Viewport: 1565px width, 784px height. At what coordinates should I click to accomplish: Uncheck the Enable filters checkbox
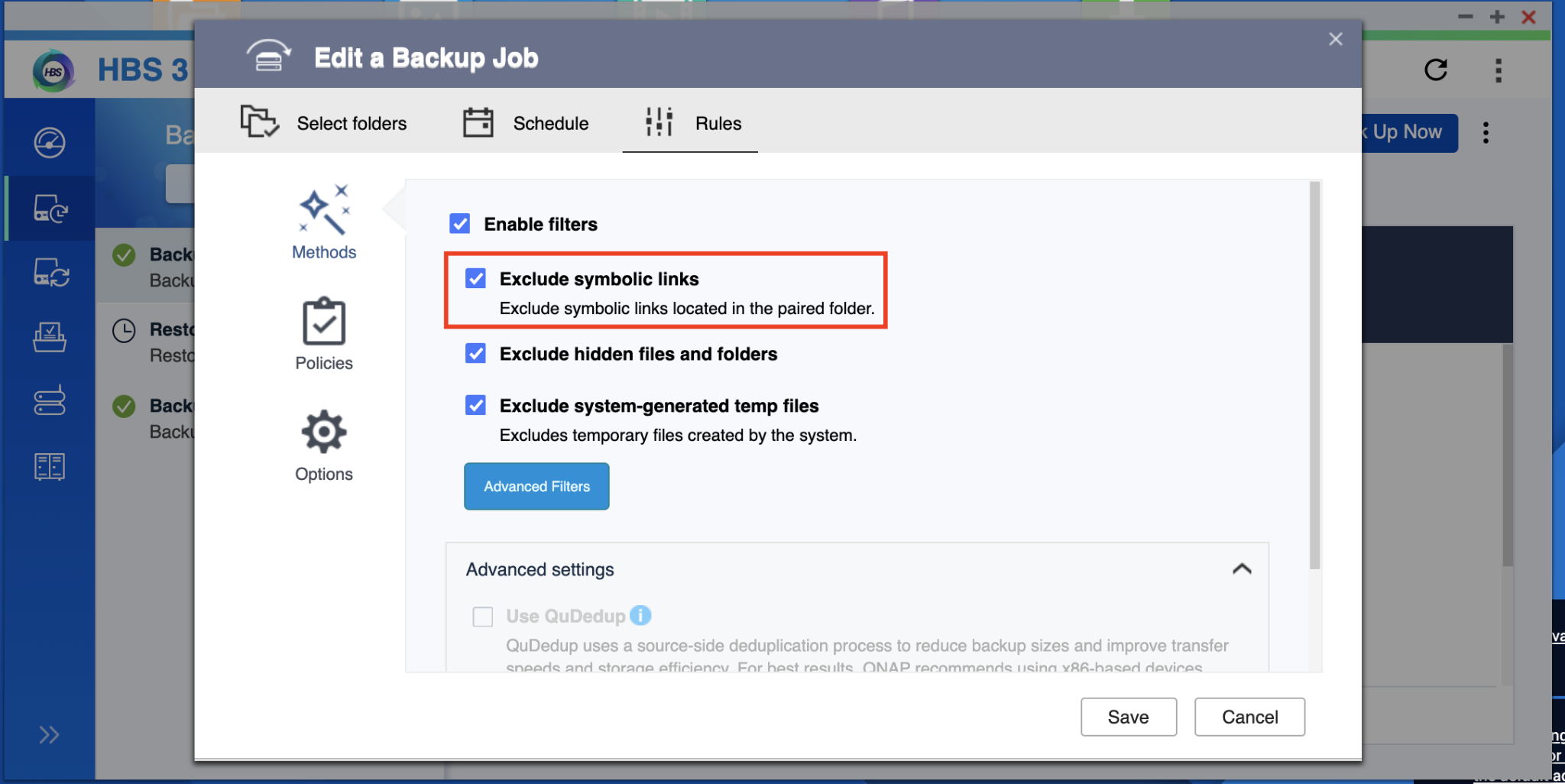click(x=460, y=224)
